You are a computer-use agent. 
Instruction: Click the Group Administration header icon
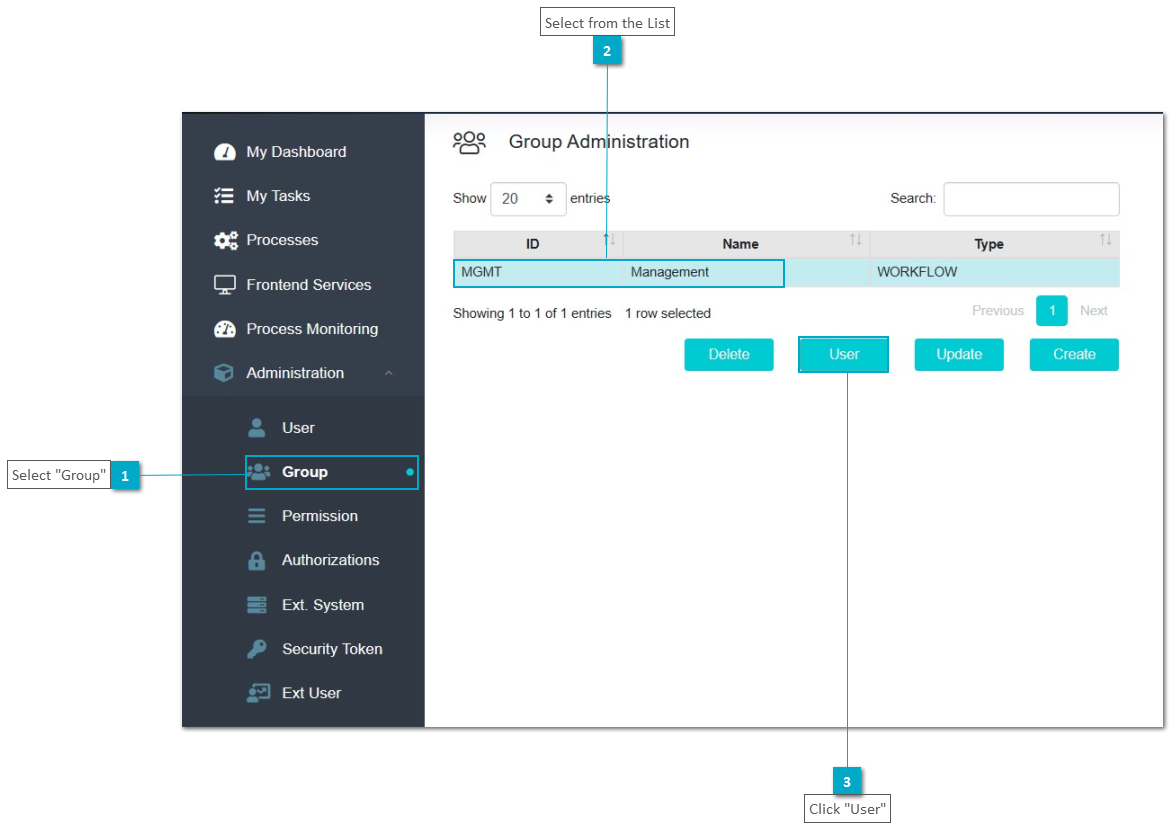(x=469, y=142)
